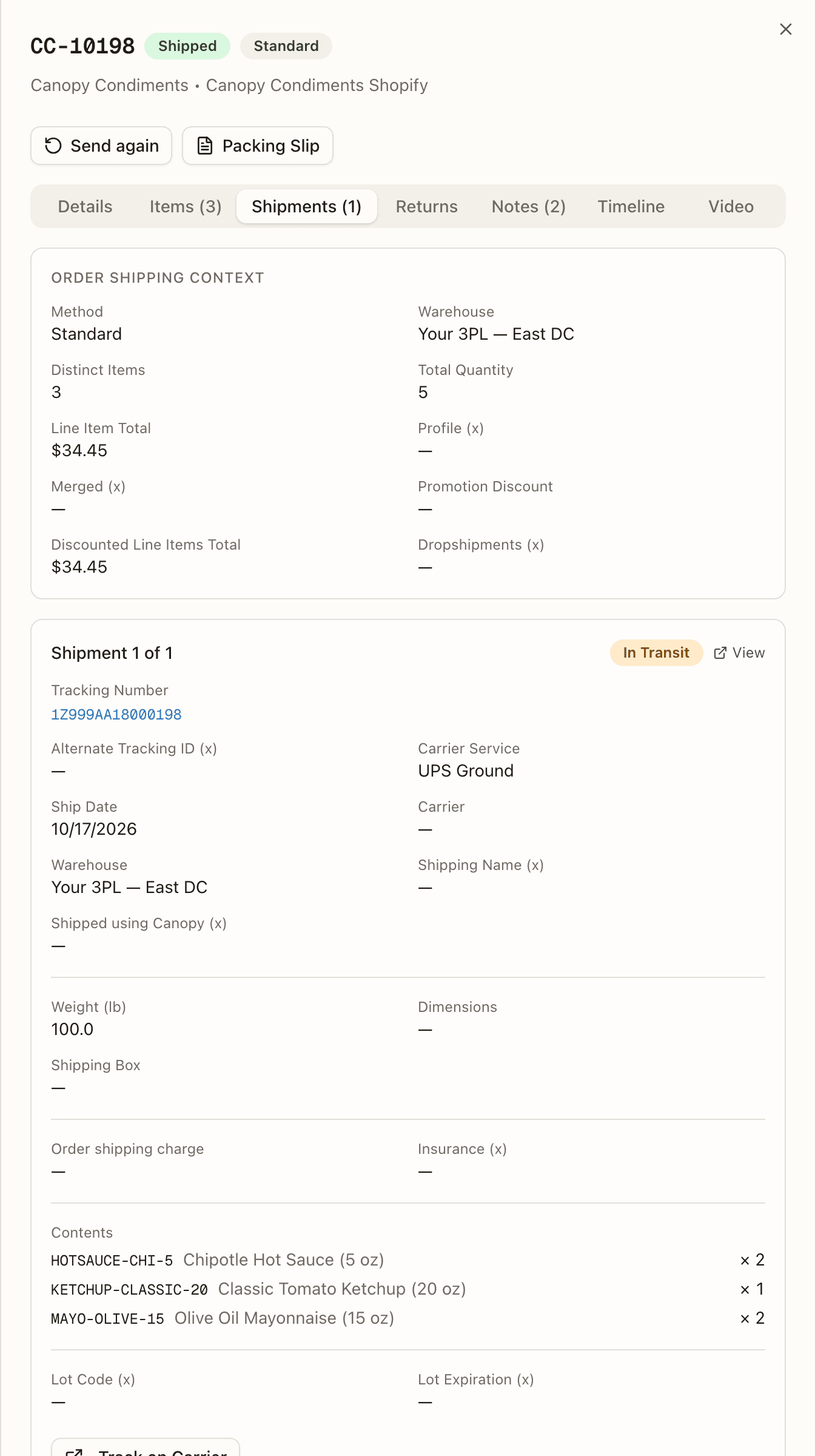Switch to the Items (3) tab
This screenshot has height=1456, width=815.
(186, 206)
